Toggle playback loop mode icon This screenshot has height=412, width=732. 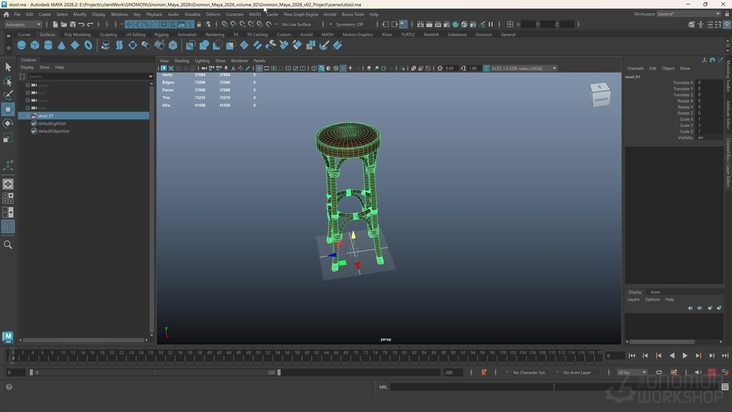coord(659,372)
